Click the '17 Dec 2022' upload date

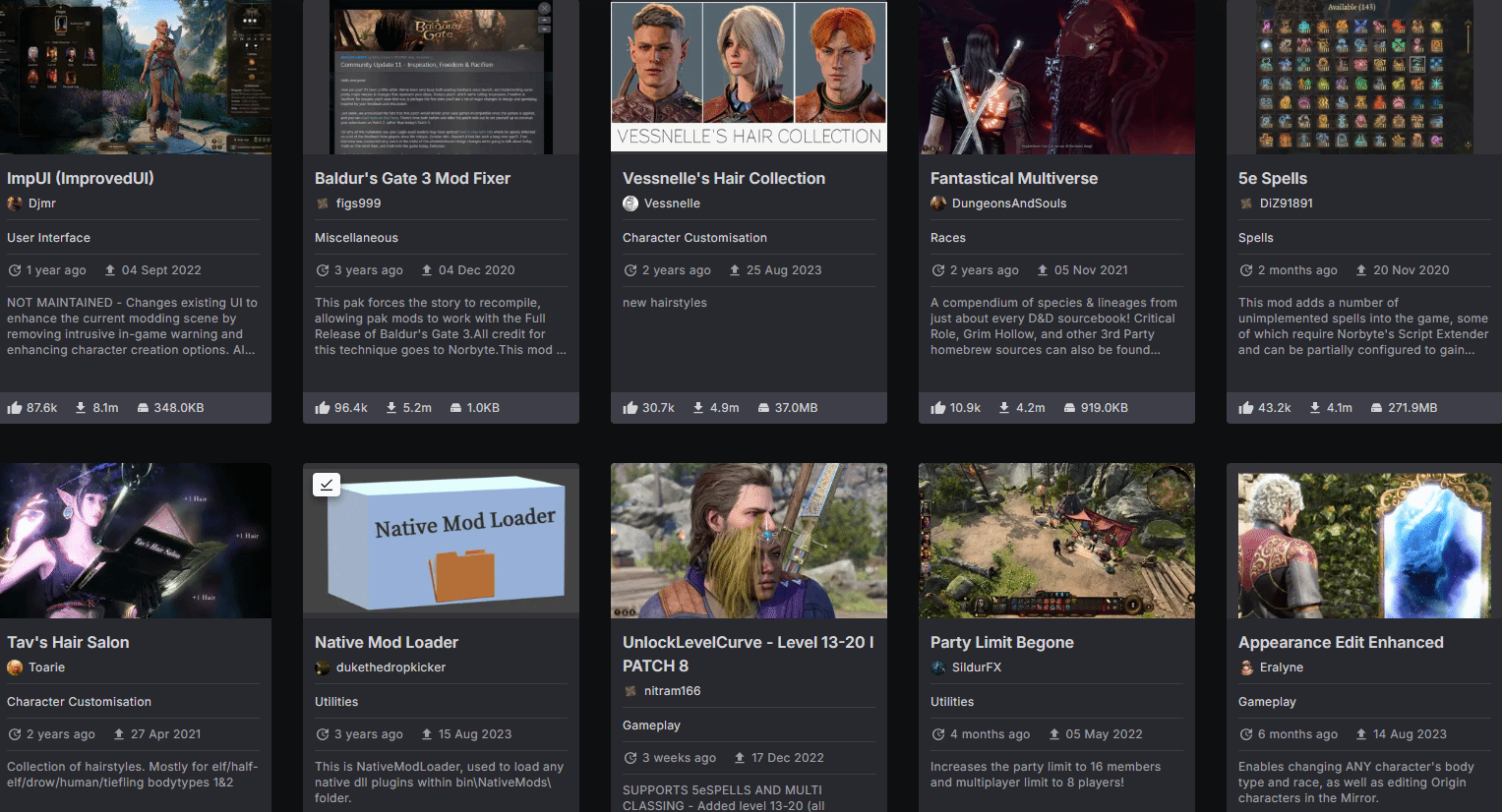[788, 758]
